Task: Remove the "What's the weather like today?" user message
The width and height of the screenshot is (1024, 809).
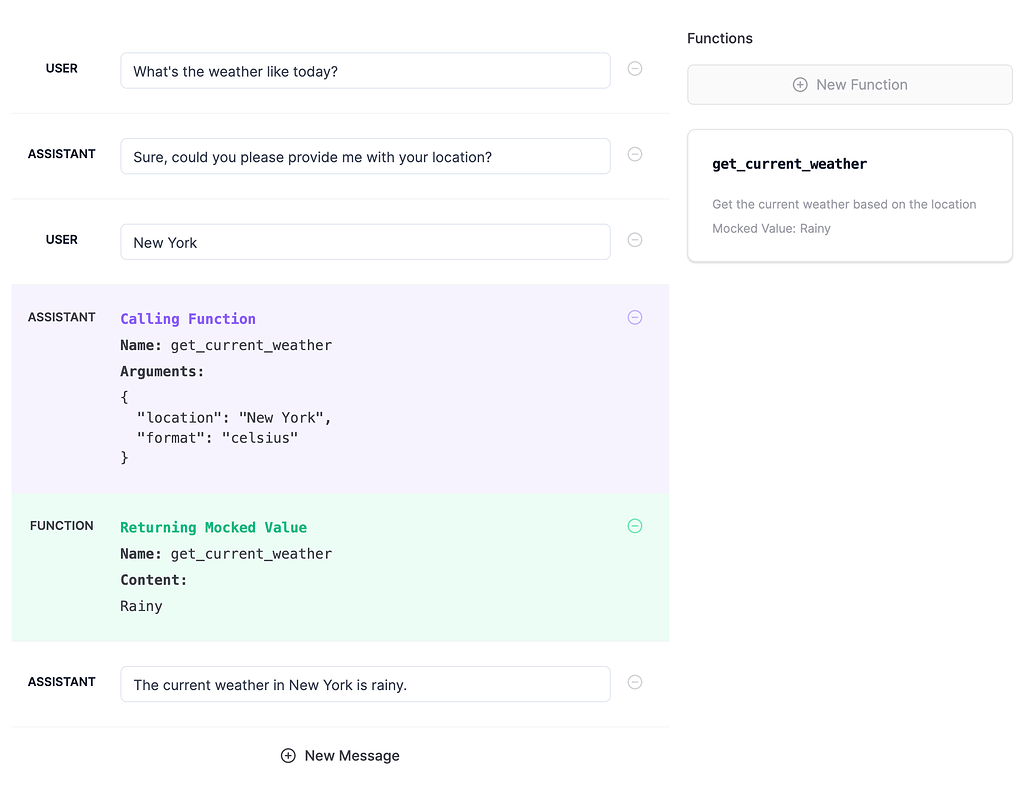Action: pyautogui.click(x=635, y=69)
